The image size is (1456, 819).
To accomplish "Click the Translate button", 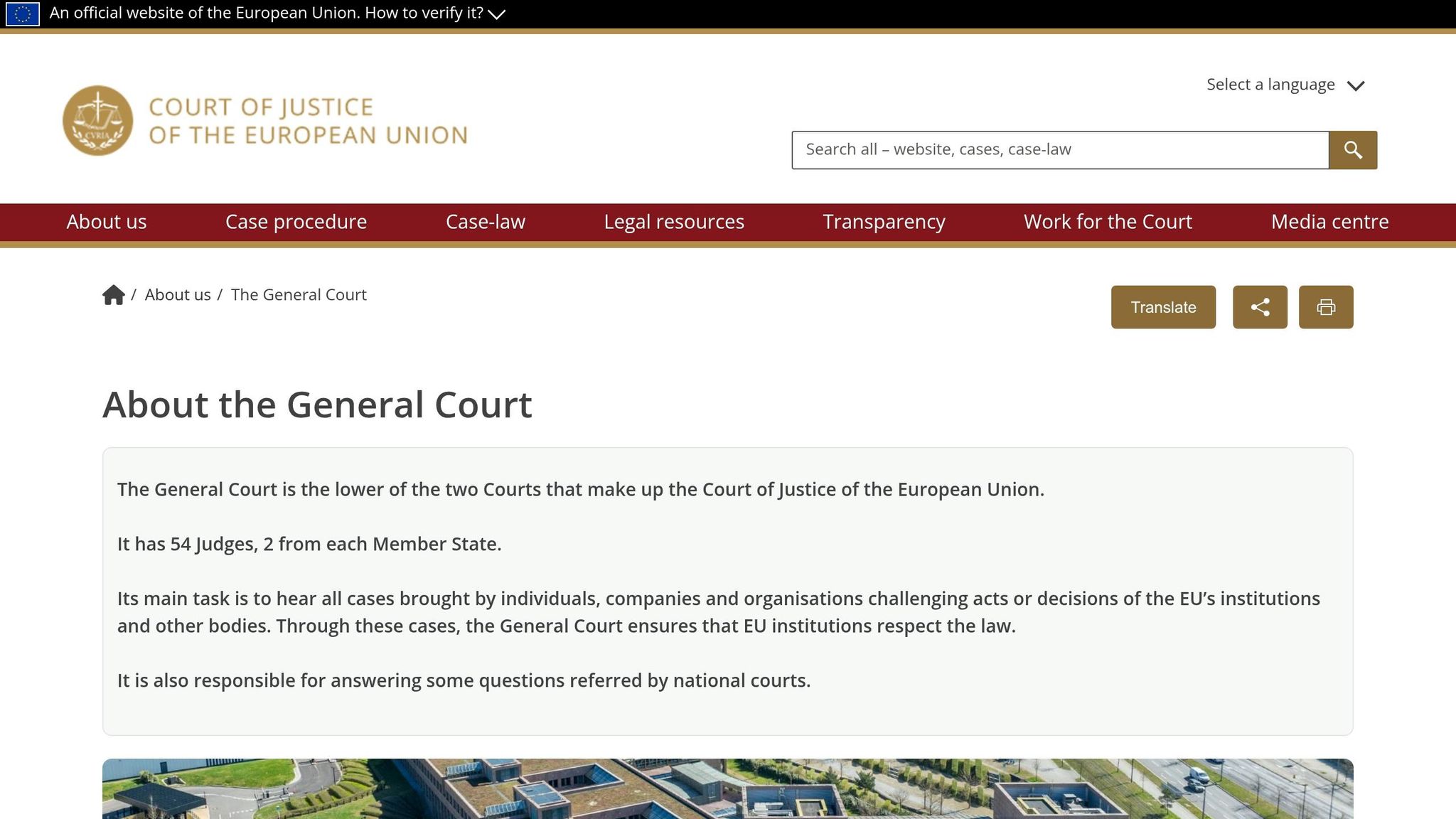I will pyautogui.click(x=1163, y=306).
